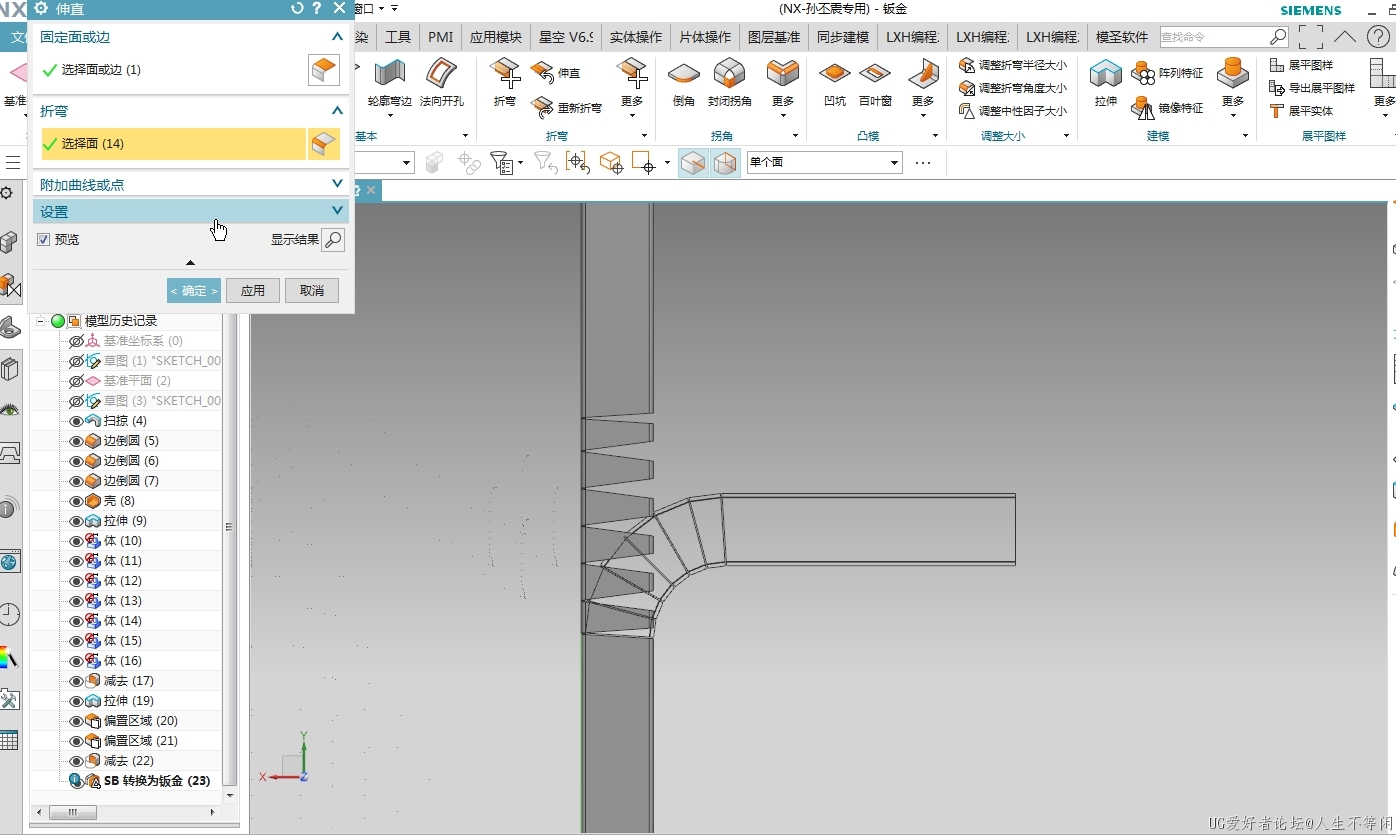Click 导出展平图样 export flat pattern
The width and height of the screenshot is (1396, 835).
point(1312,88)
